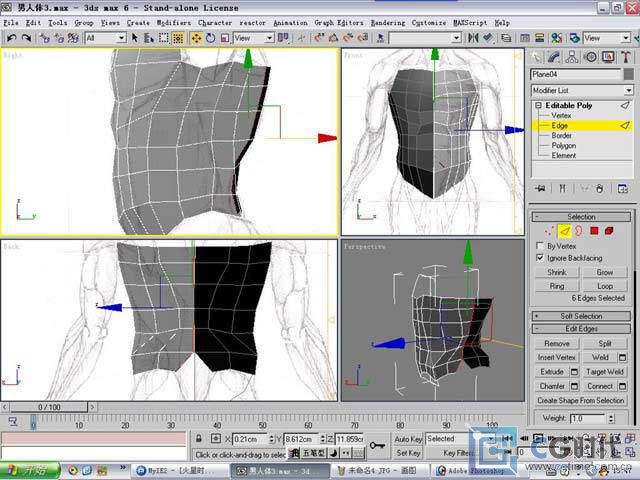Screen dimensions: 640x480
Task: Collapse the Selection rollout
Action: point(581,217)
